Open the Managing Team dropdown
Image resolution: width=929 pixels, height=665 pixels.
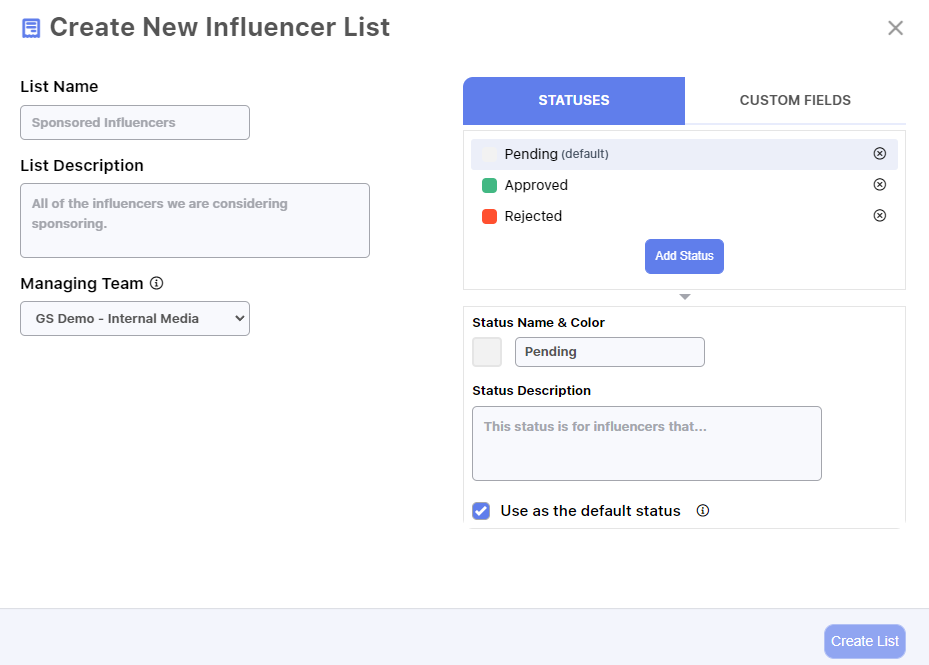click(135, 319)
